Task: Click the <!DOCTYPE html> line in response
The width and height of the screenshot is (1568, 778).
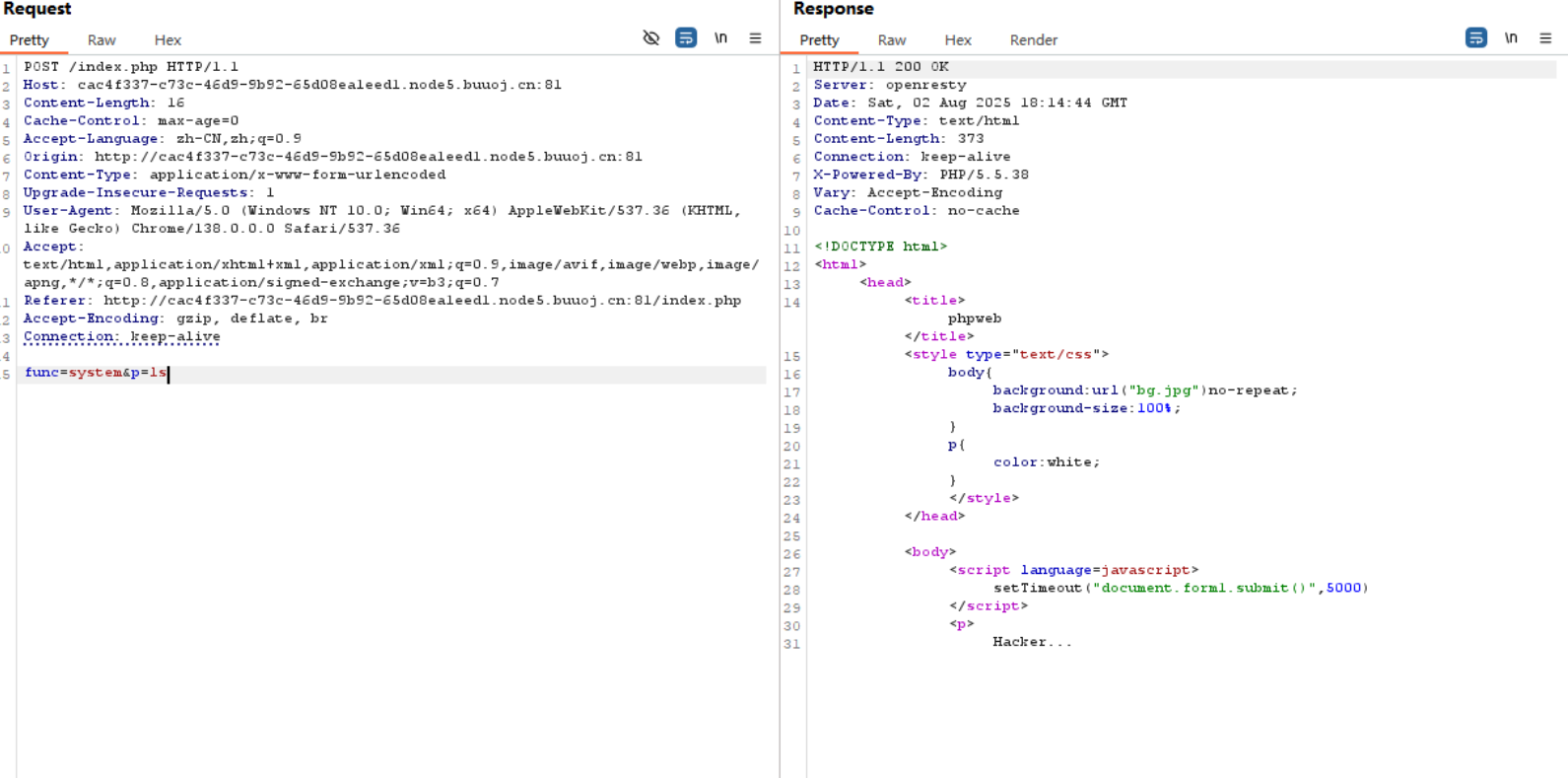Action: coord(881,247)
